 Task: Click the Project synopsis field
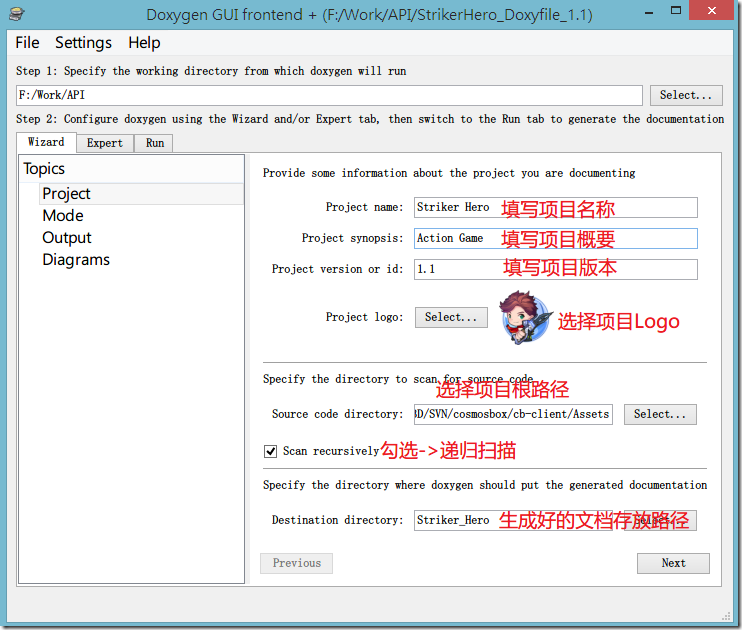[x=556, y=238]
